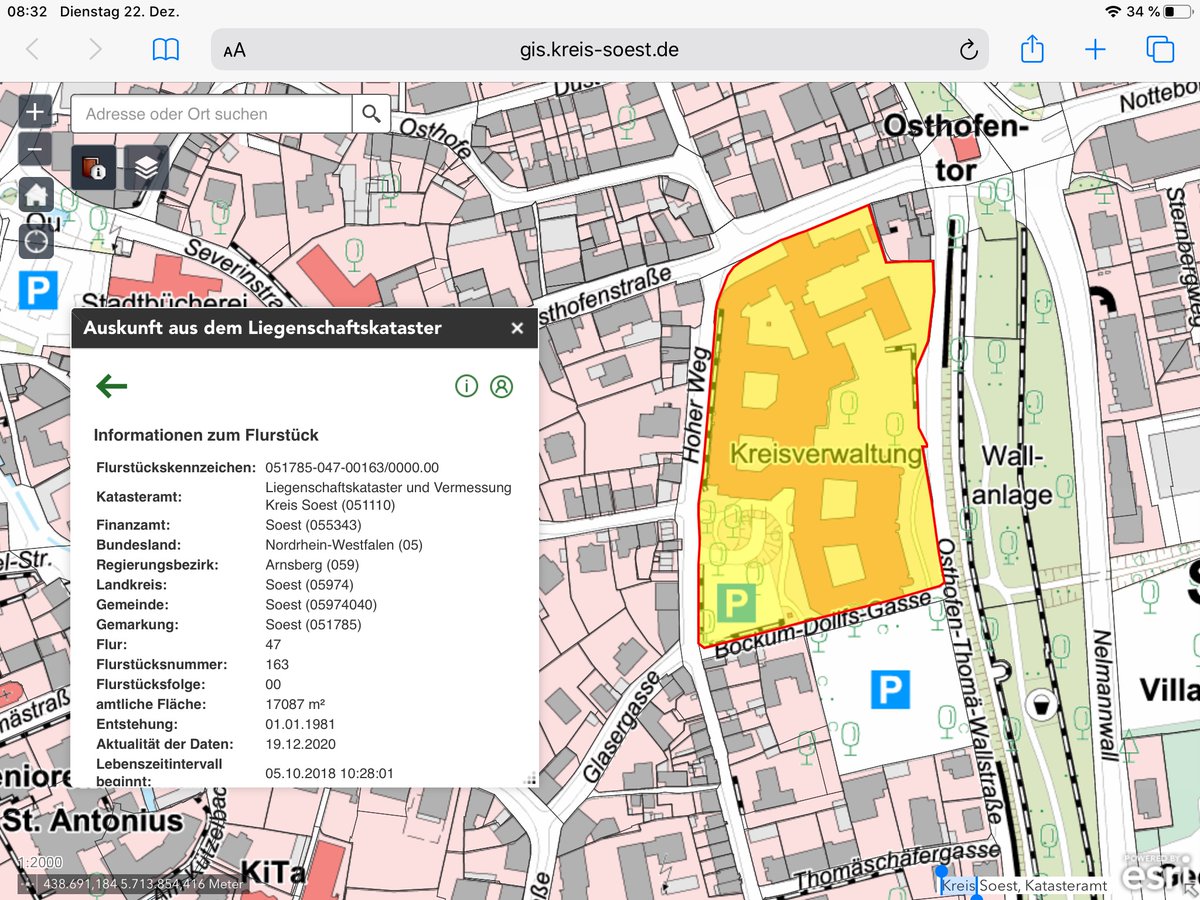The height and width of the screenshot is (900, 1200).
Task: Focus the gis.kreis-soest.de address bar
Action: pos(600,49)
